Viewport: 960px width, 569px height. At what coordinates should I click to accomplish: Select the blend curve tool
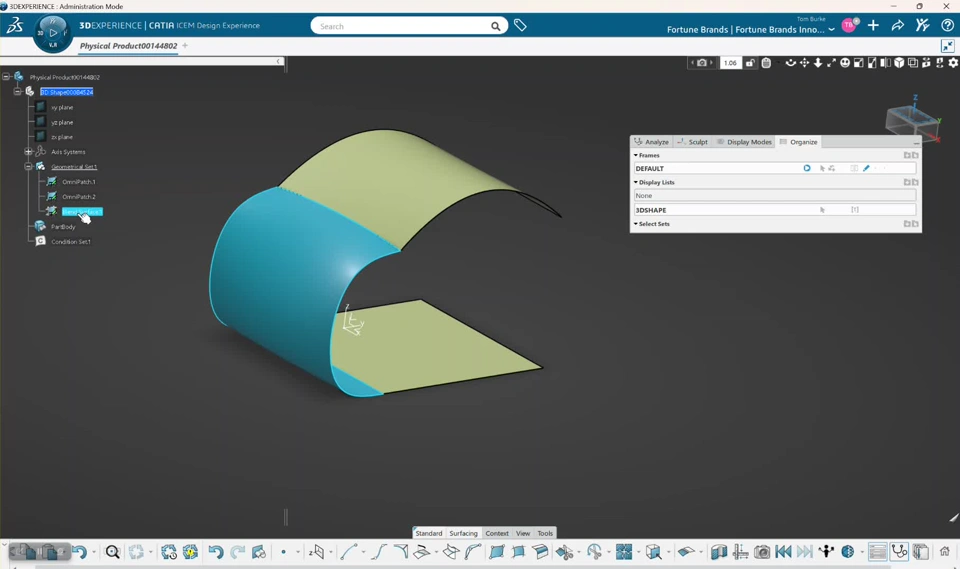pos(379,552)
